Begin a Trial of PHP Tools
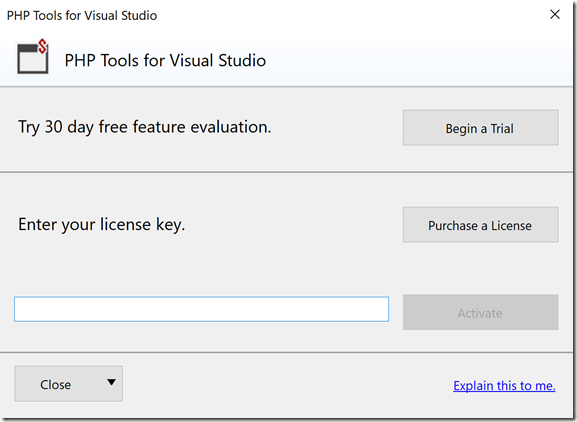The image size is (577, 422). pos(480,128)
